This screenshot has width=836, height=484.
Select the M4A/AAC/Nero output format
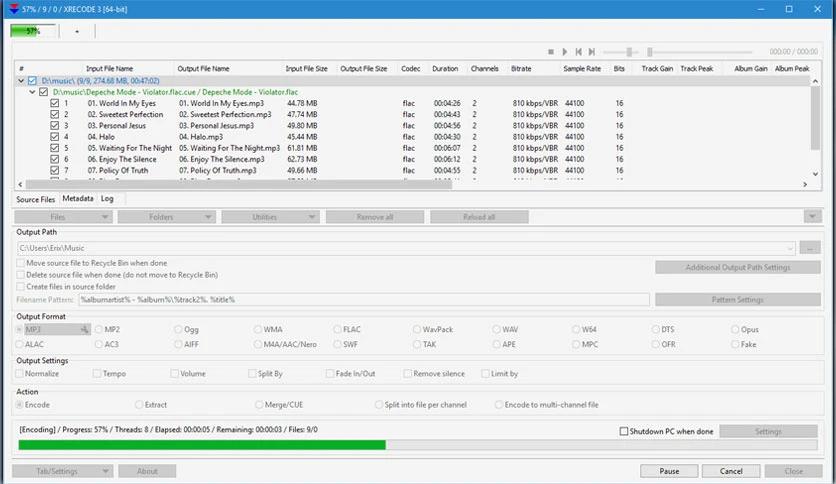point(258,344)
